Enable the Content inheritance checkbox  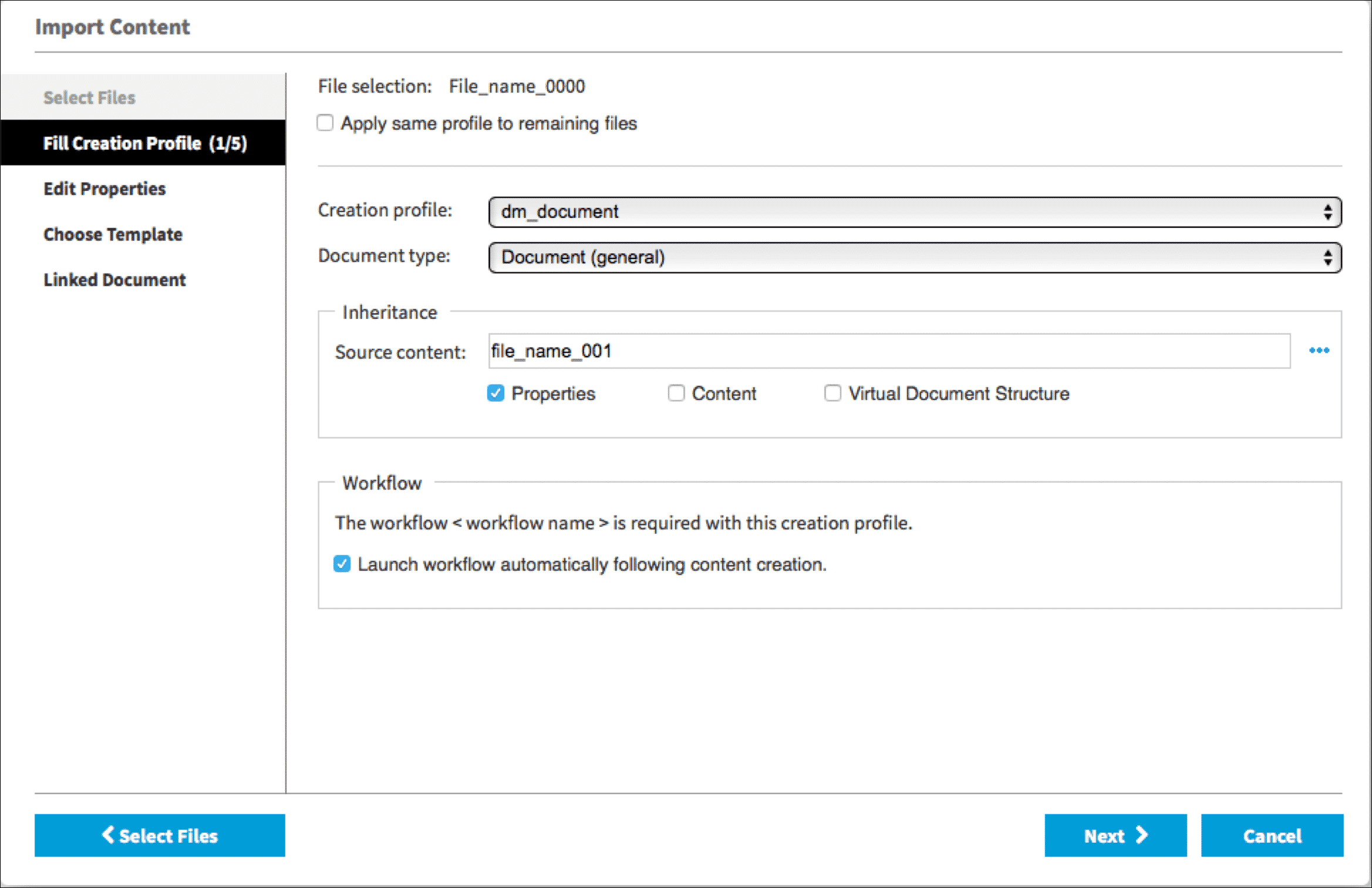(676, 393)
